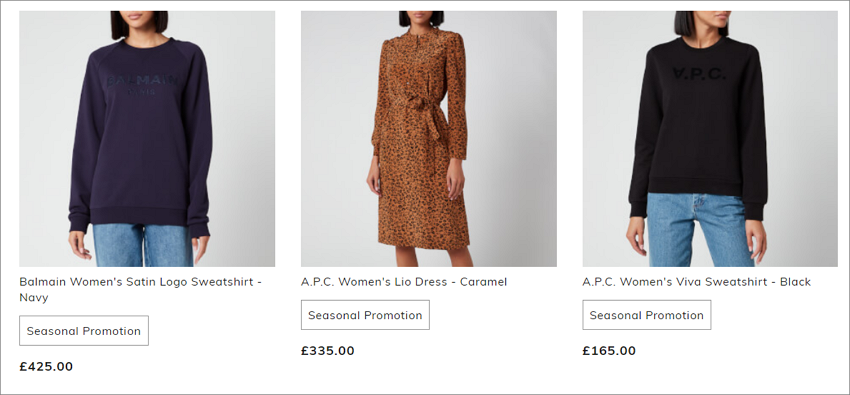Viewport: 850px width, 395px height.
Task: Click the Balmain Women's Satin Logo Sweatshirt title
Action: click(141, 289)
